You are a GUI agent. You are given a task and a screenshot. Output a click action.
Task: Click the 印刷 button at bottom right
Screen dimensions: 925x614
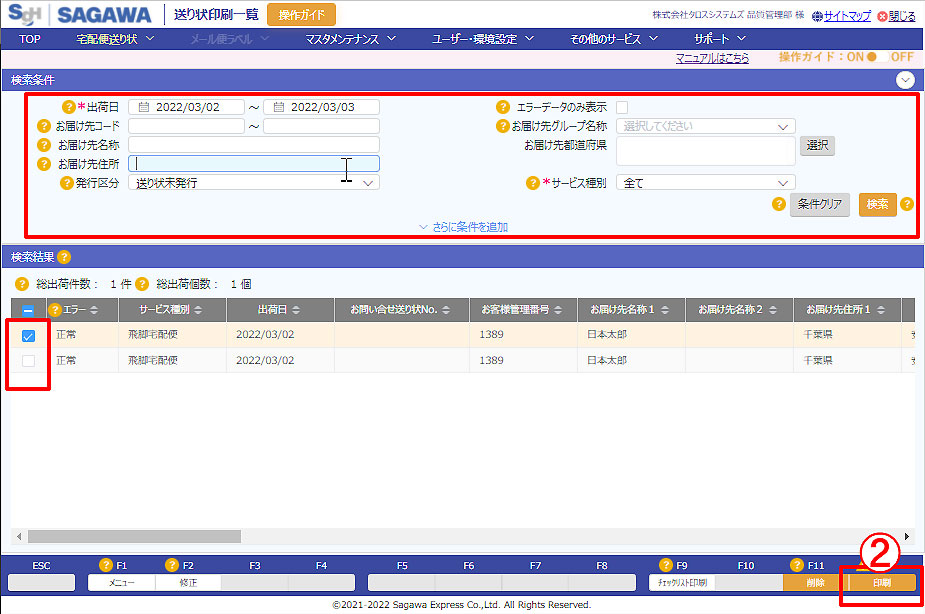click(881, 582)
